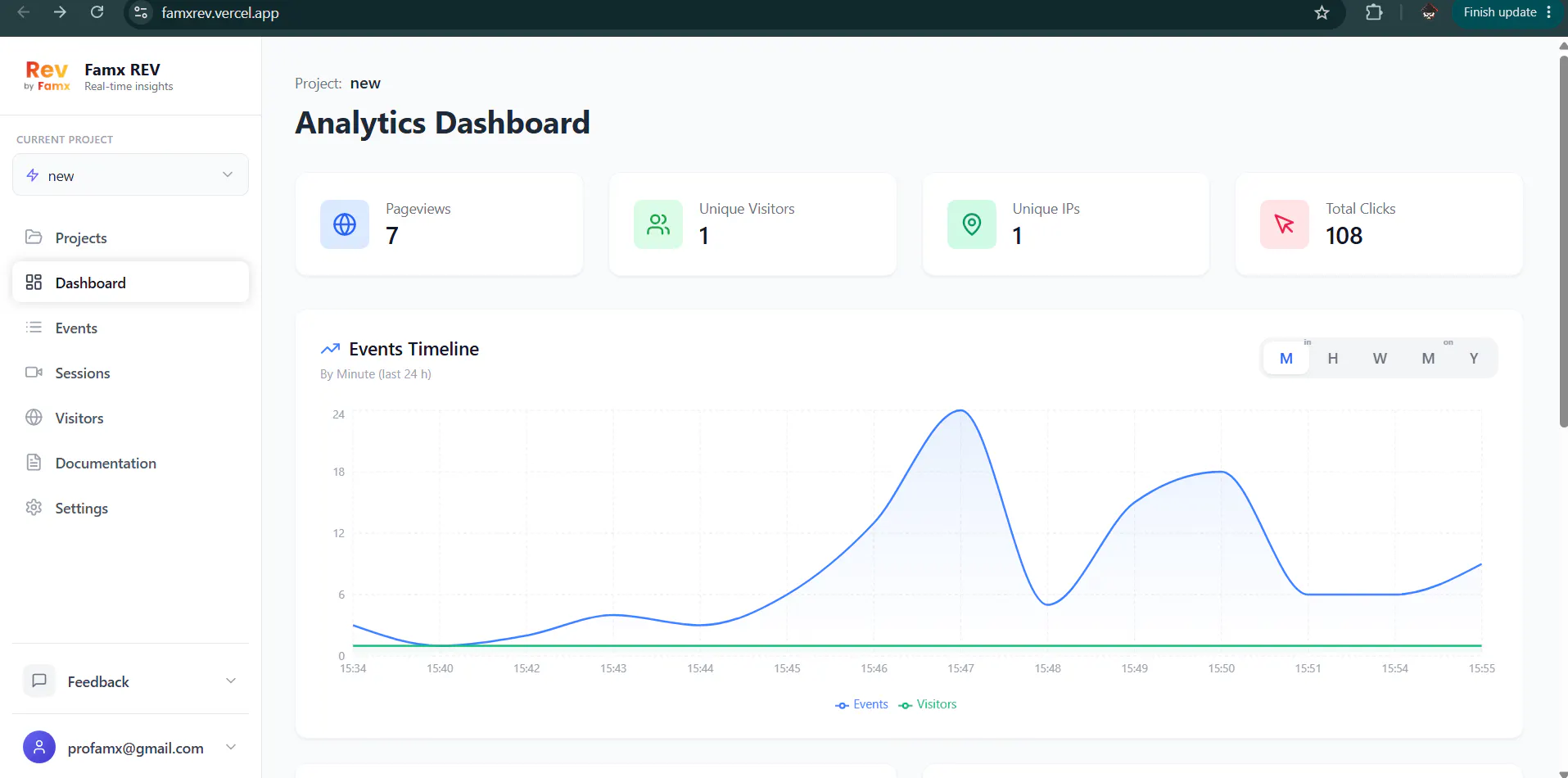This screenshot has height=778, width=1568.
Task: Select the Dashboard grid icon in sidebar
Action: click(x=34, y=283)
